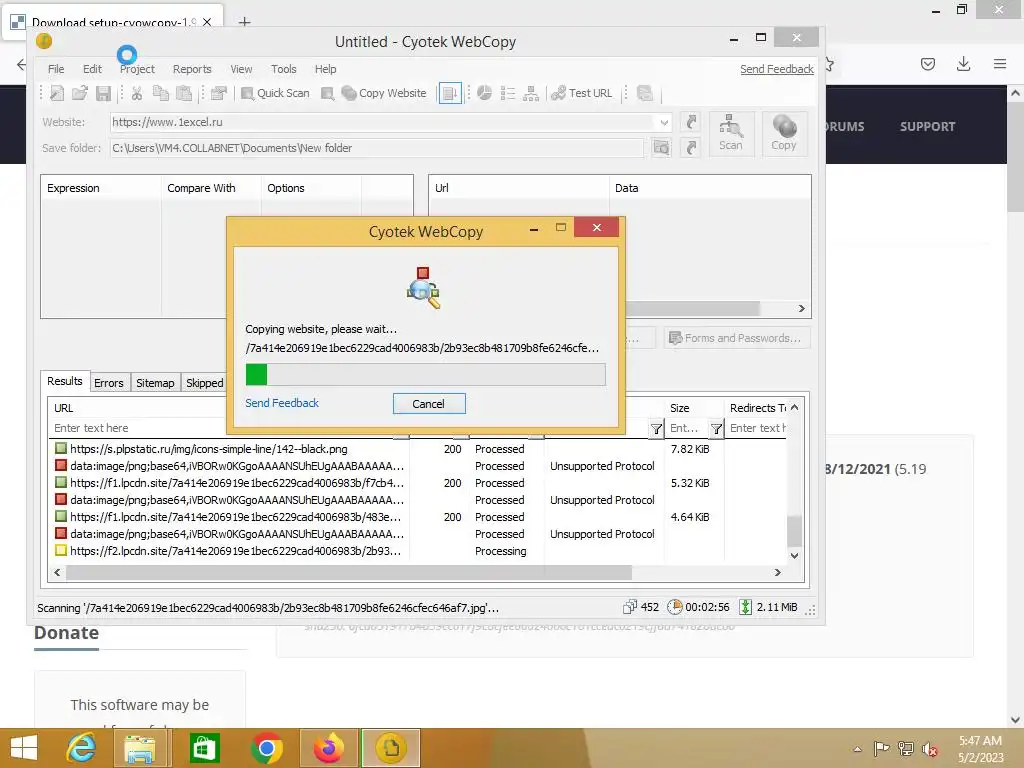Click the Redirects To column header
Viewport: 1024px width, 768px height.
click(756, 408)
